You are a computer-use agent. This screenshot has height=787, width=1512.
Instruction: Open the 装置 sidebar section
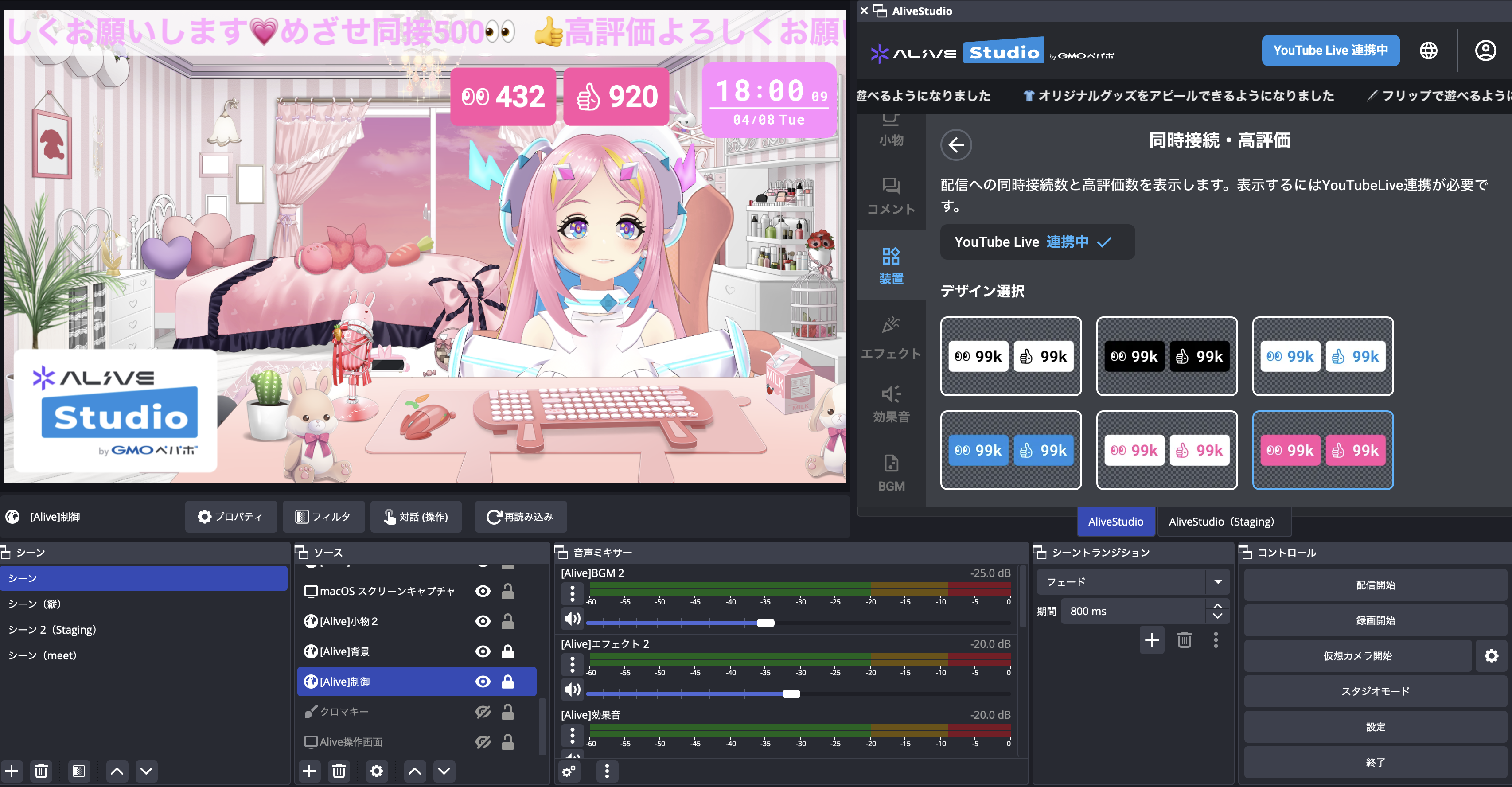coord(891,266)
